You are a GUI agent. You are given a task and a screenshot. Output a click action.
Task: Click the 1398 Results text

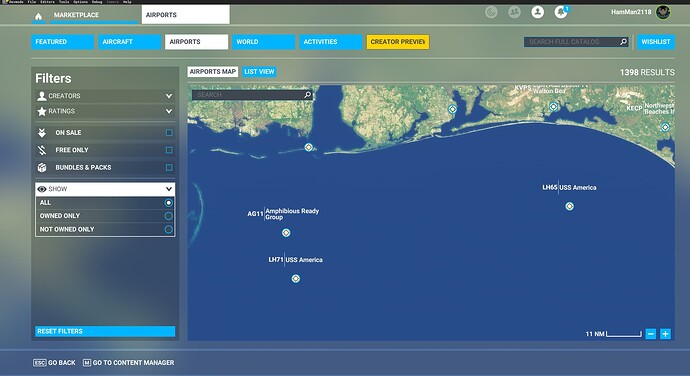[x=647, y=72]
